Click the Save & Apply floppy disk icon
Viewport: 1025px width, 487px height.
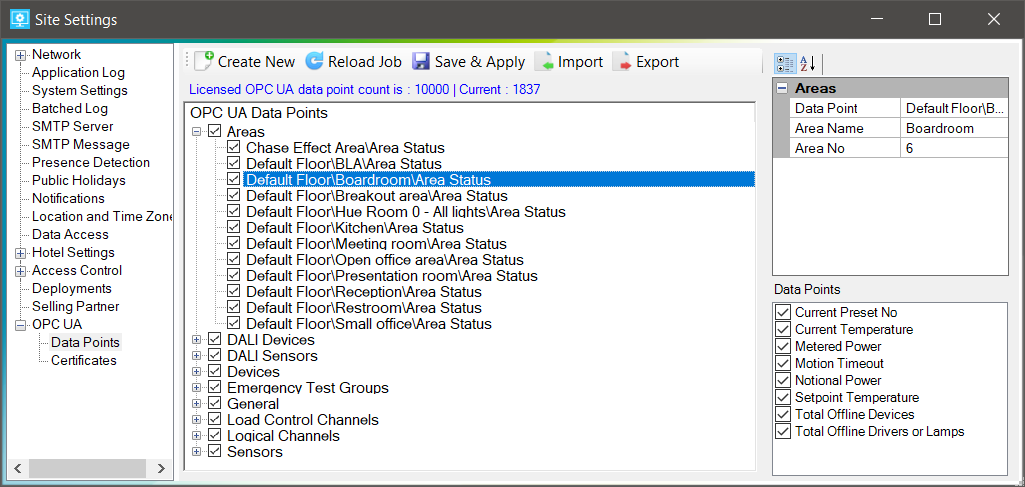(x=421, y=61)
